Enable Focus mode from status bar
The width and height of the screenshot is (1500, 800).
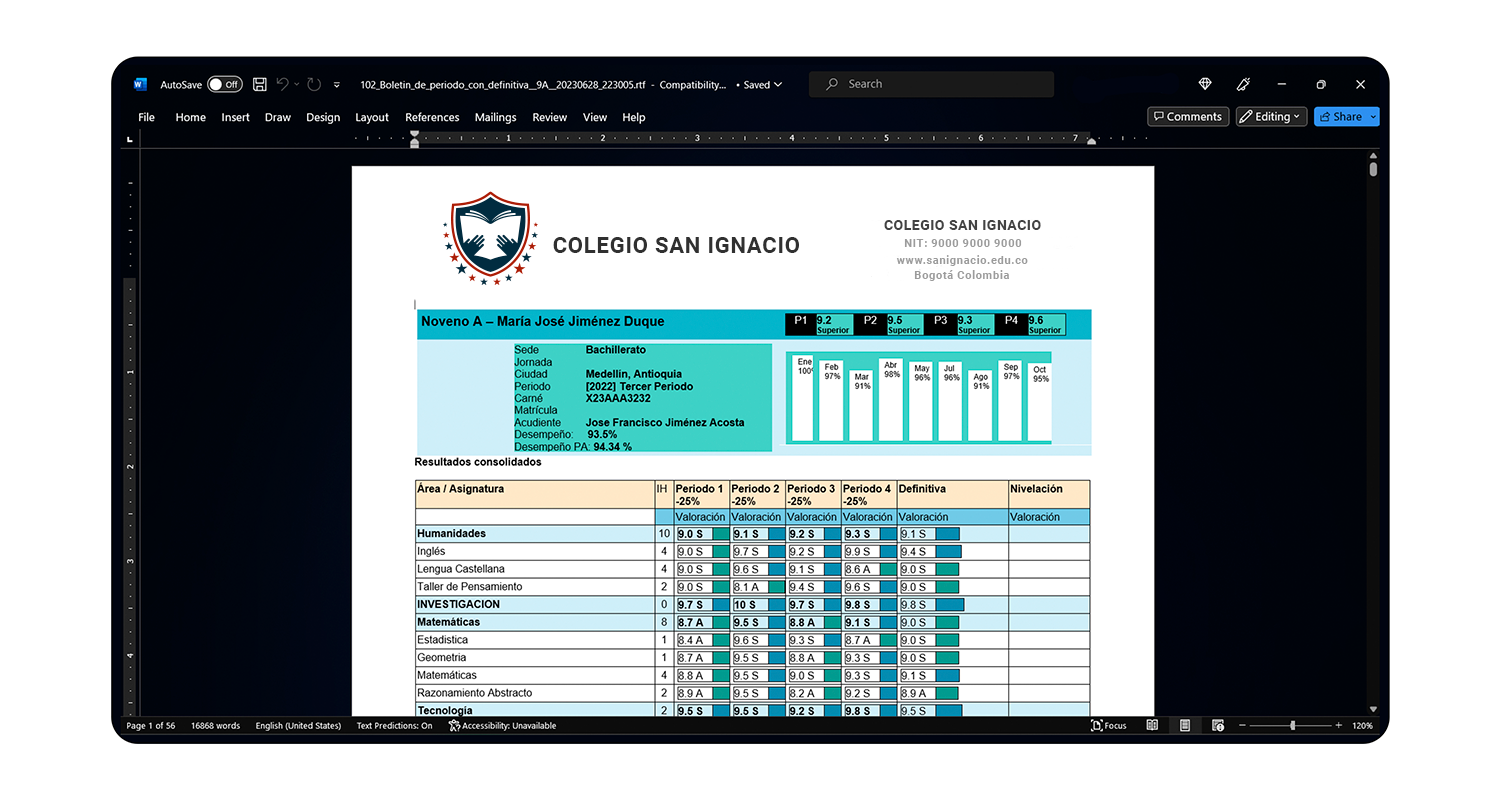click(1108, 726)
